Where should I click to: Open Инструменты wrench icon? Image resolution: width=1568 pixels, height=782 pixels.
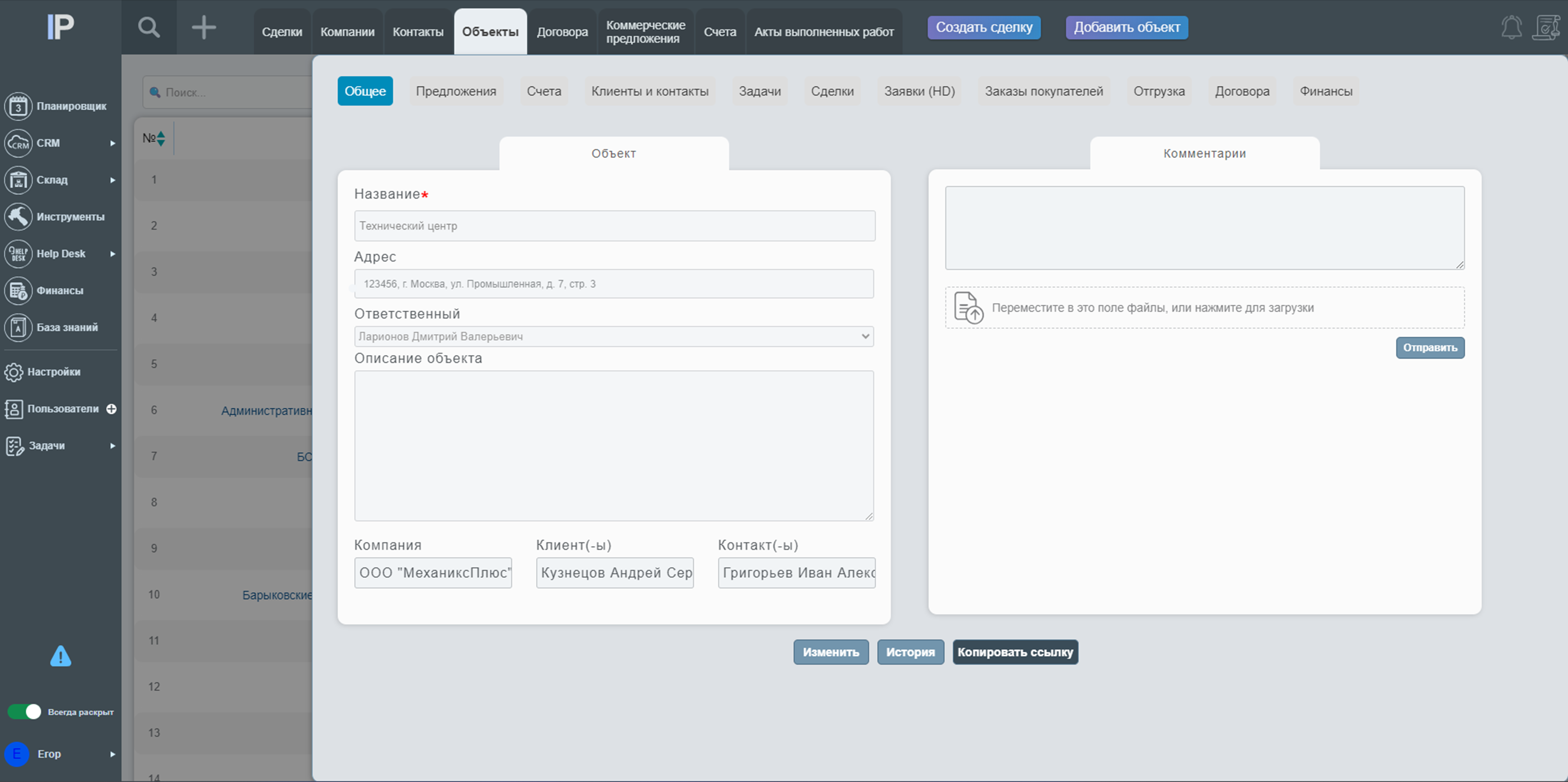coord(18,217)
